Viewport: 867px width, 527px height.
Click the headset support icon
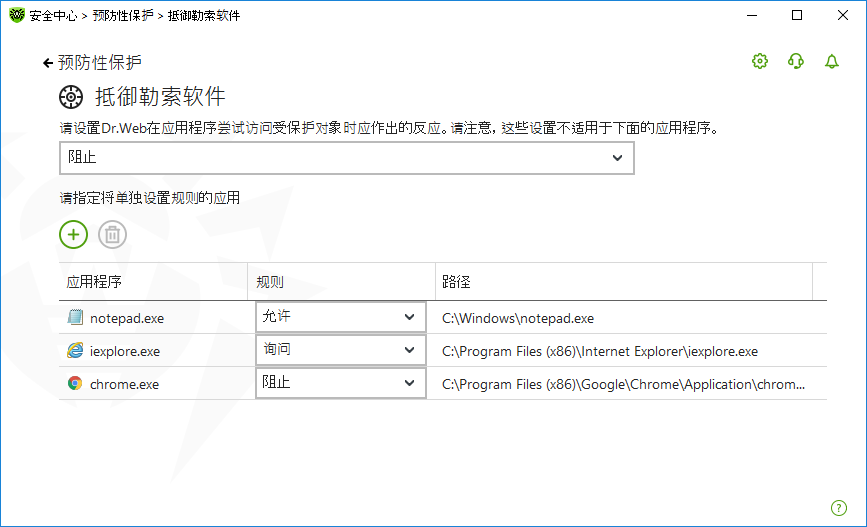[796, 62]
